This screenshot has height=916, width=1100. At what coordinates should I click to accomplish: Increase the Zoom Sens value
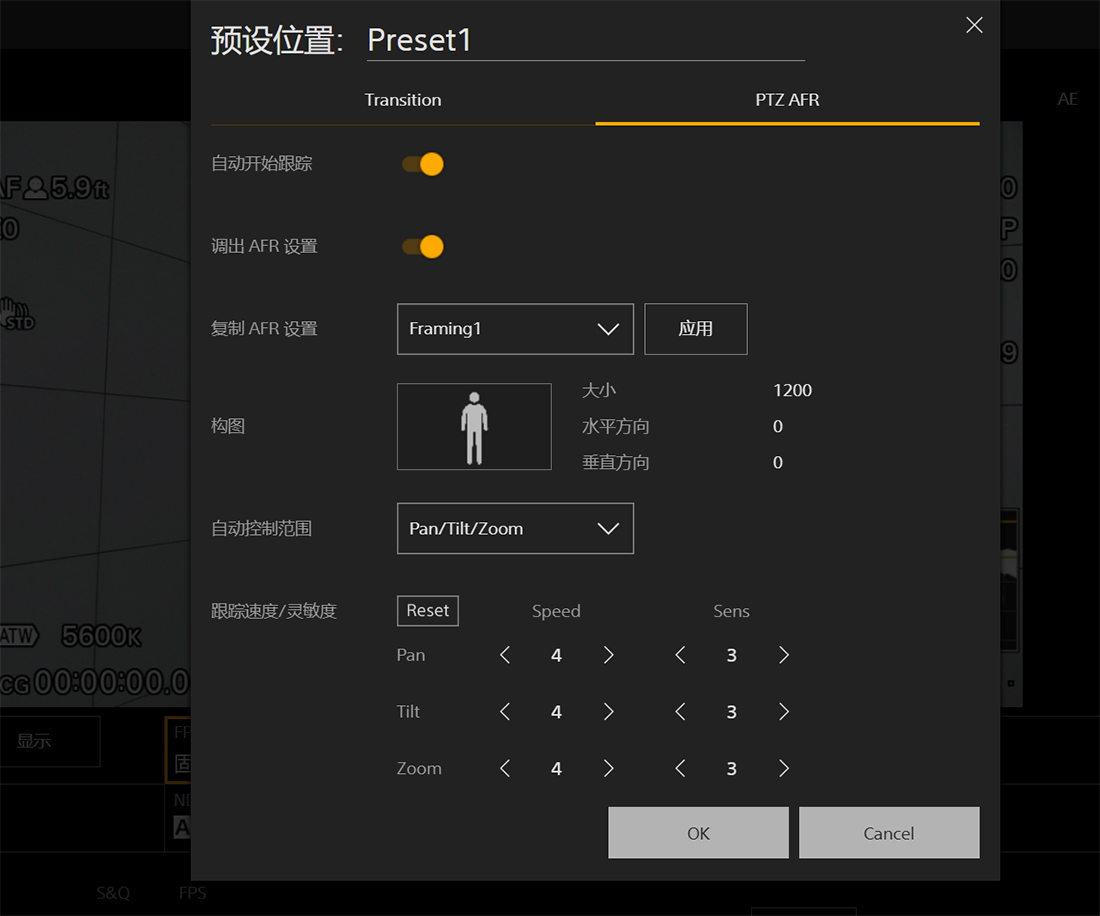pyautogui.click(x=784, y=768)
